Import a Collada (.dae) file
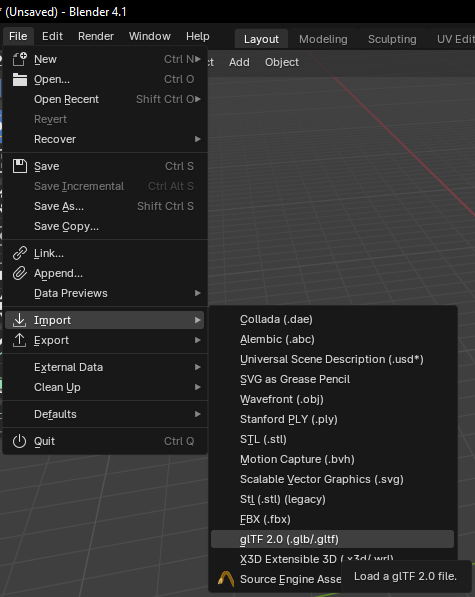The width and height of the screenshot is (475, 597). pos(333,319)
